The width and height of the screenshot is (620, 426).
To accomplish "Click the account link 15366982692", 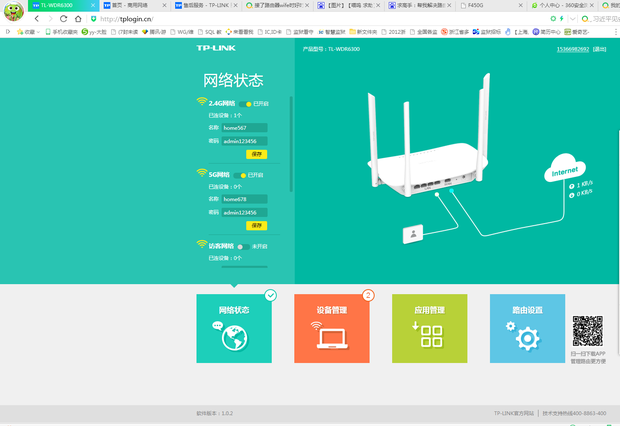I will point(573,49).
